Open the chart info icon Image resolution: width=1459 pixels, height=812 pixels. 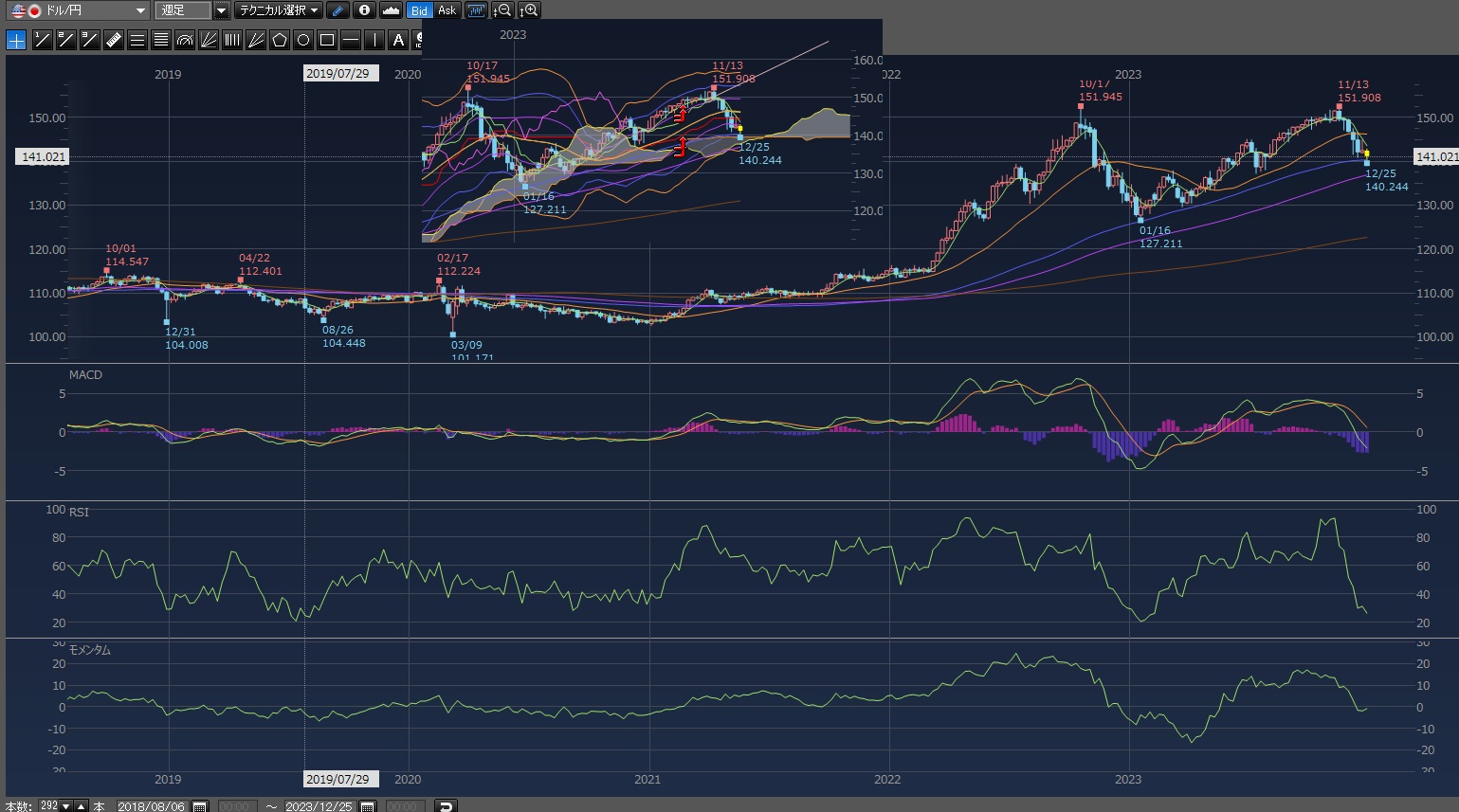point(364,10)
